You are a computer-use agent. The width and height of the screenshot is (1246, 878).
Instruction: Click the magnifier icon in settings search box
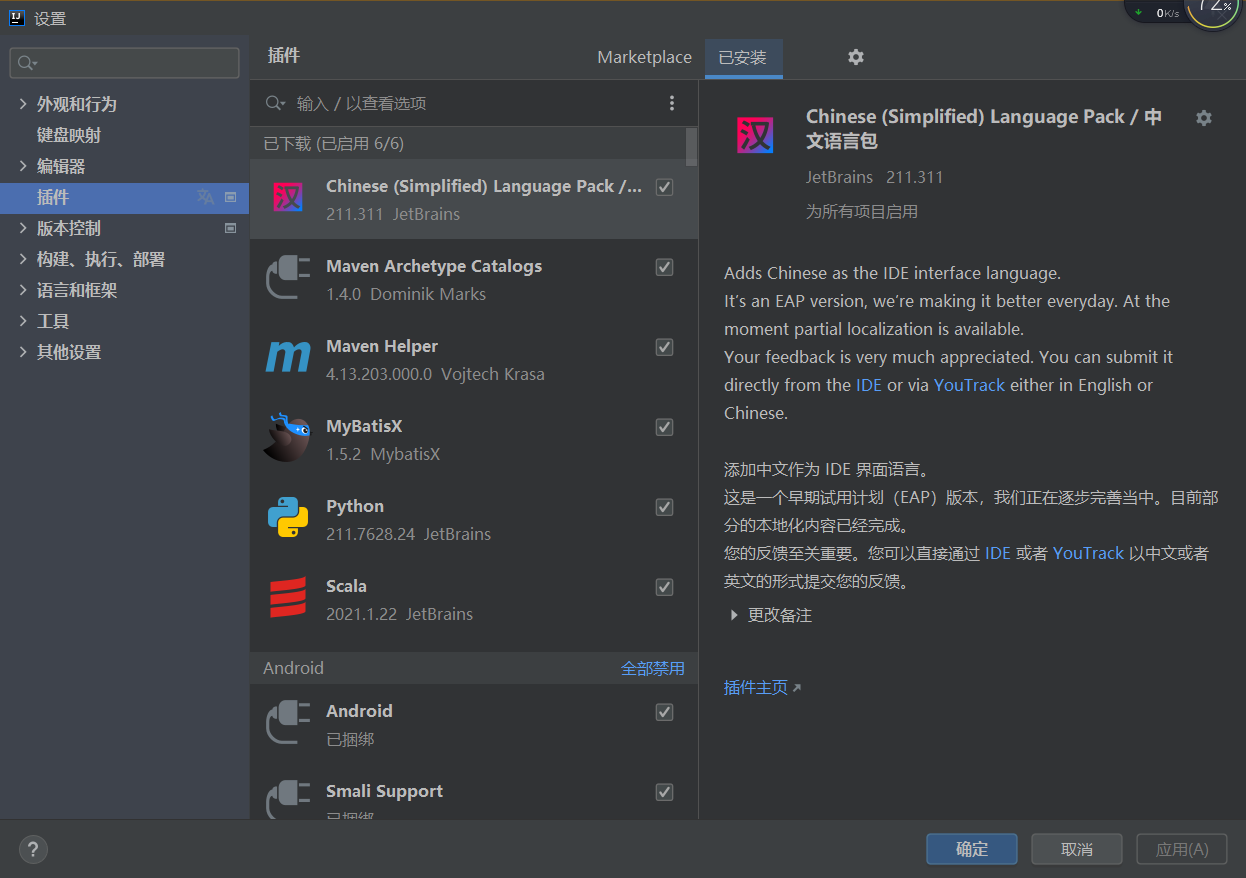pos(27,63)
